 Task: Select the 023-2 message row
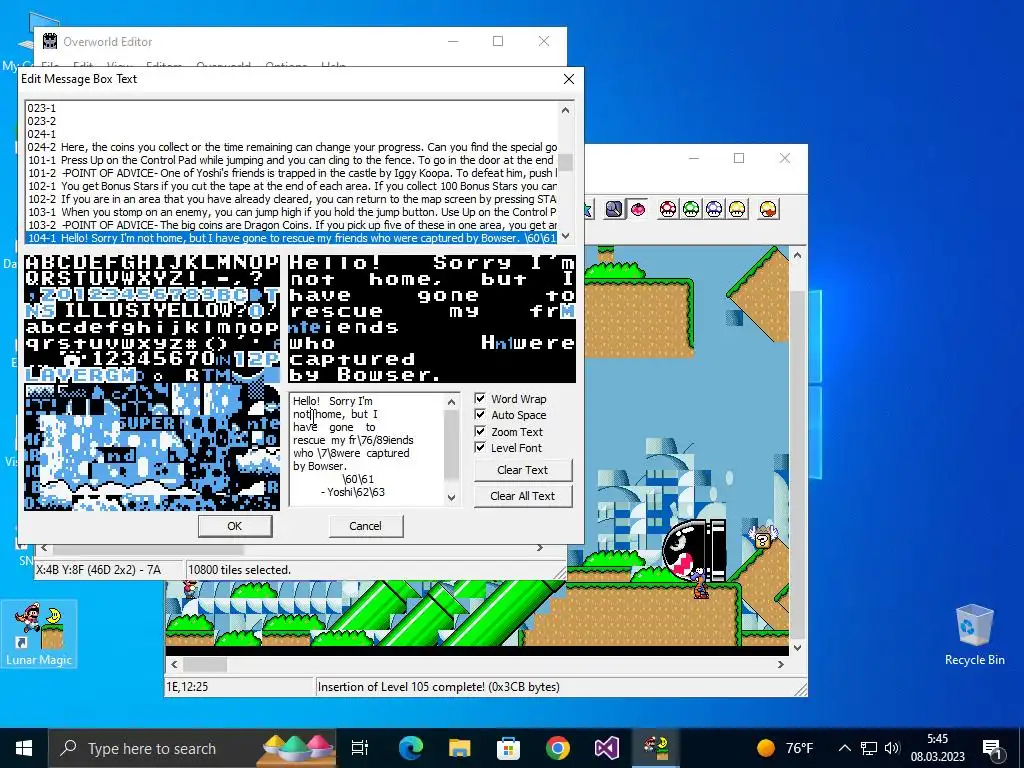291,121
